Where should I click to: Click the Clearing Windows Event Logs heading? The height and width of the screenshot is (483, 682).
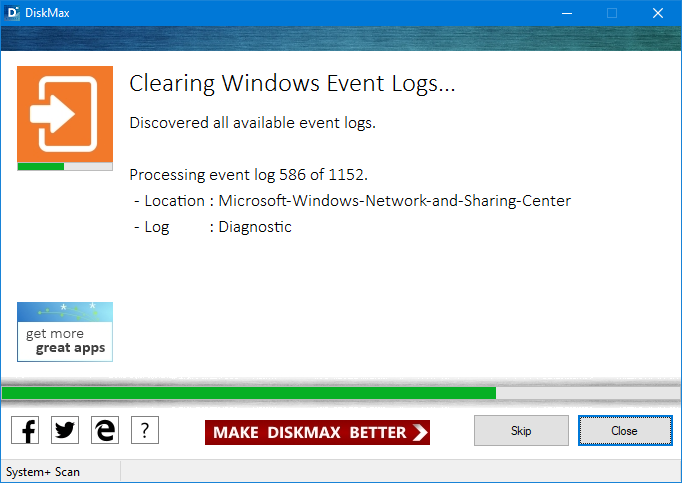292,83
